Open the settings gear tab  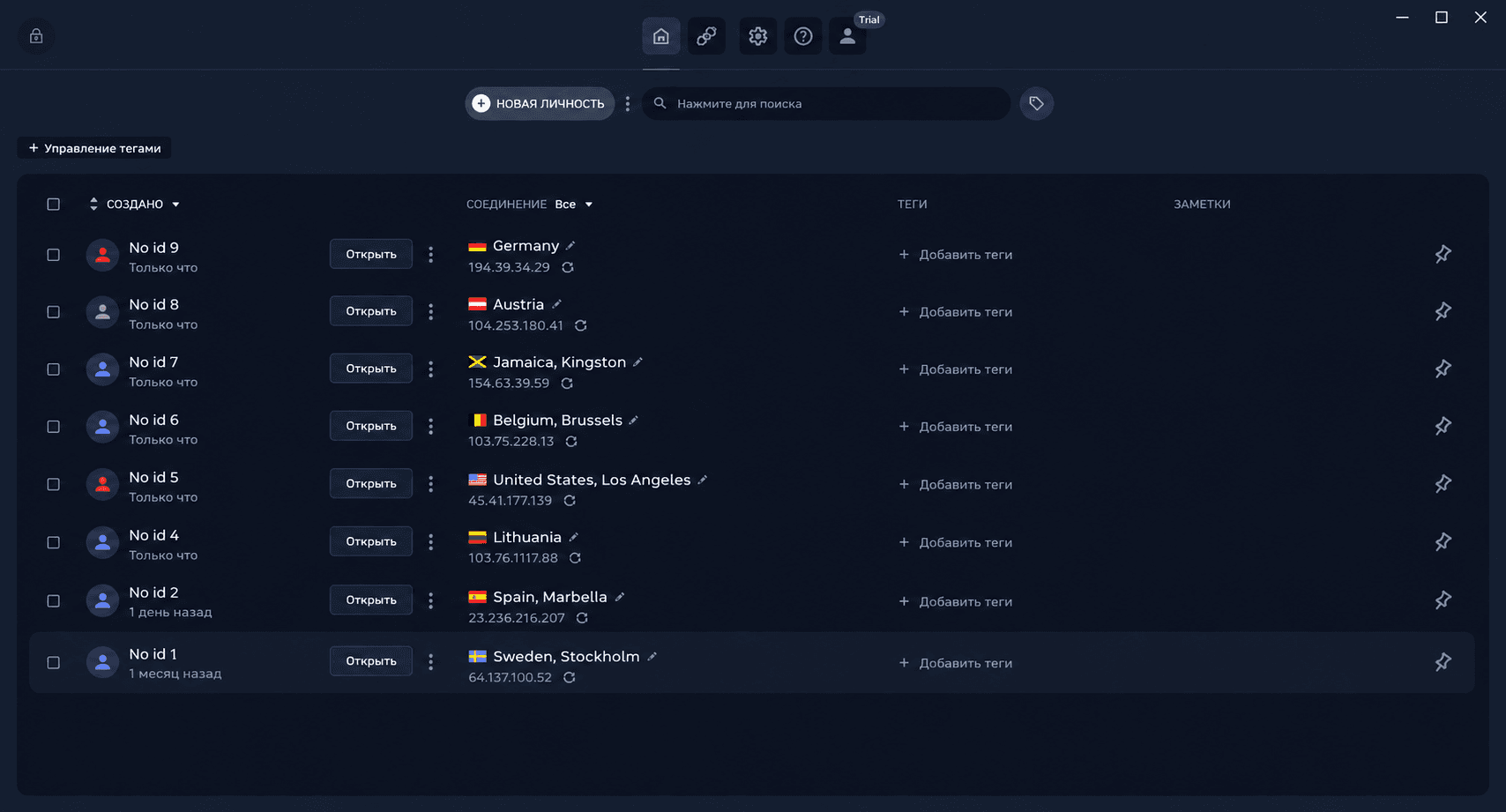pos(757,36)
